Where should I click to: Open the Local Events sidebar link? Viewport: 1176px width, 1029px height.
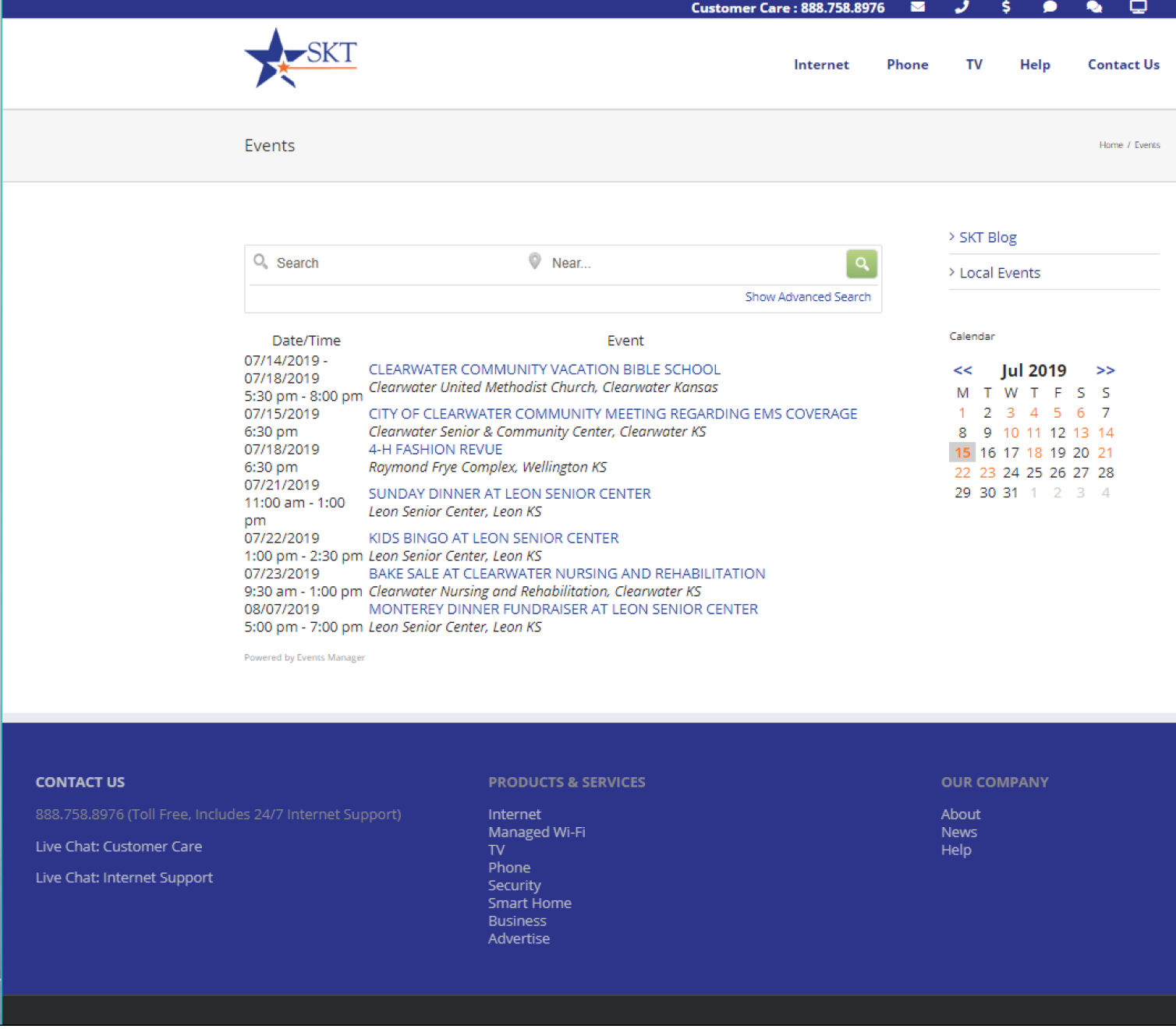[999, 273]
